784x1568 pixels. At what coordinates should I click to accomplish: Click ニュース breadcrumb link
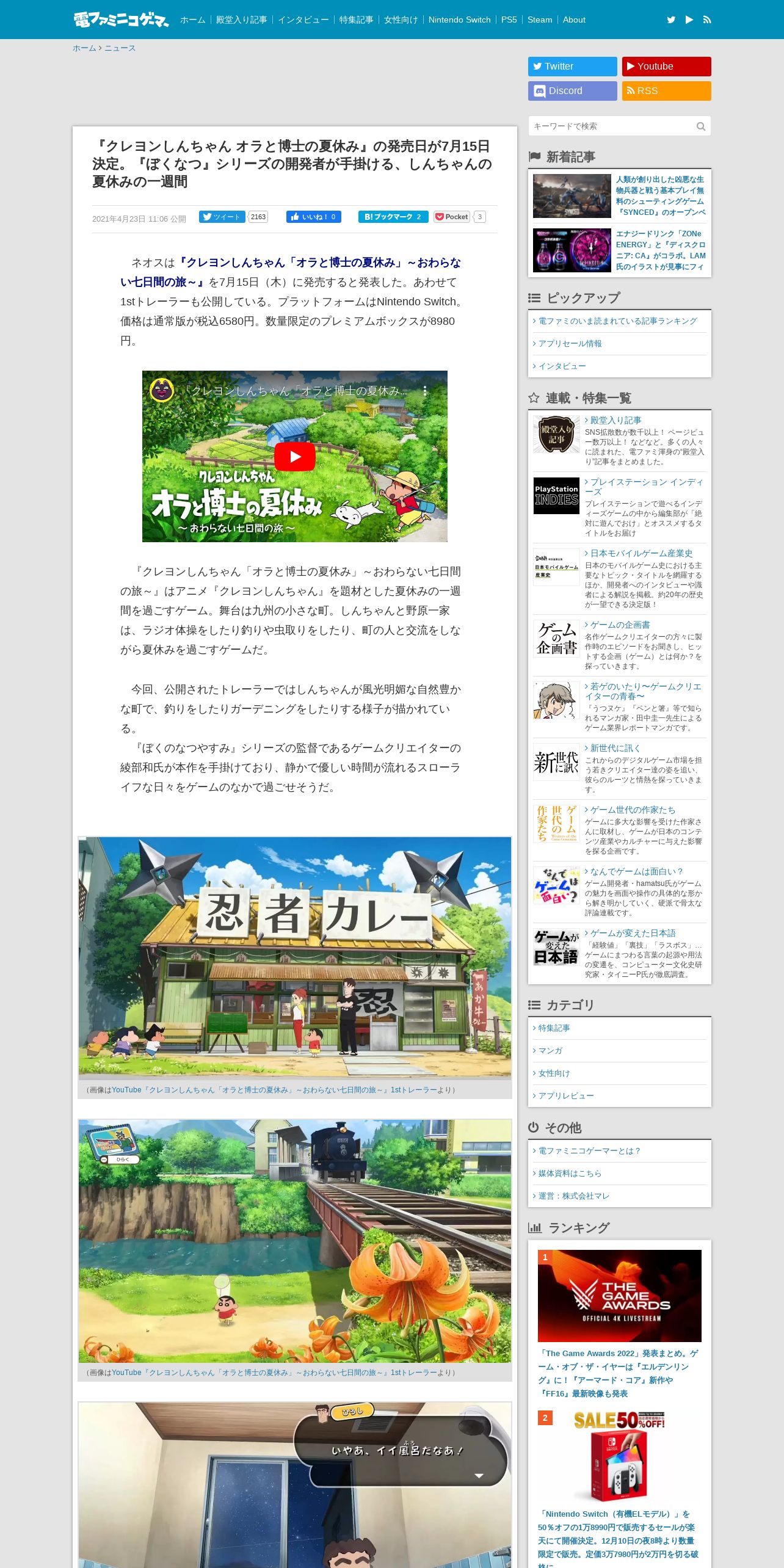(x=120, y=48)
